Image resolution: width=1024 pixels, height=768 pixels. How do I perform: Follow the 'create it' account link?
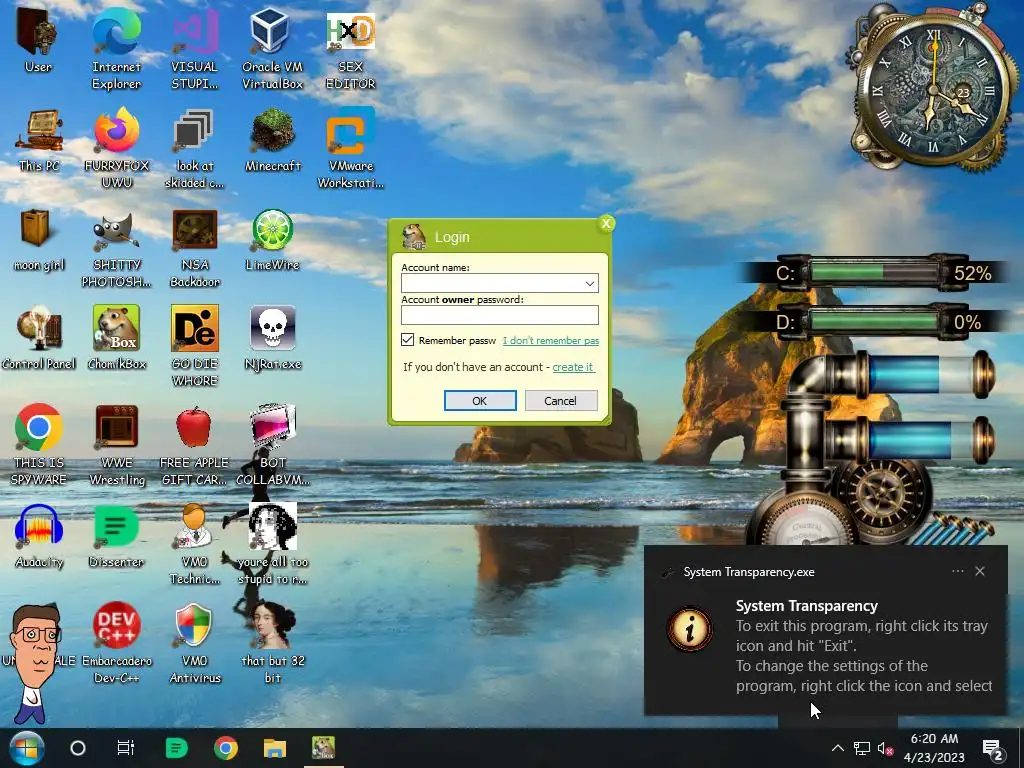(x=573, y=367)
